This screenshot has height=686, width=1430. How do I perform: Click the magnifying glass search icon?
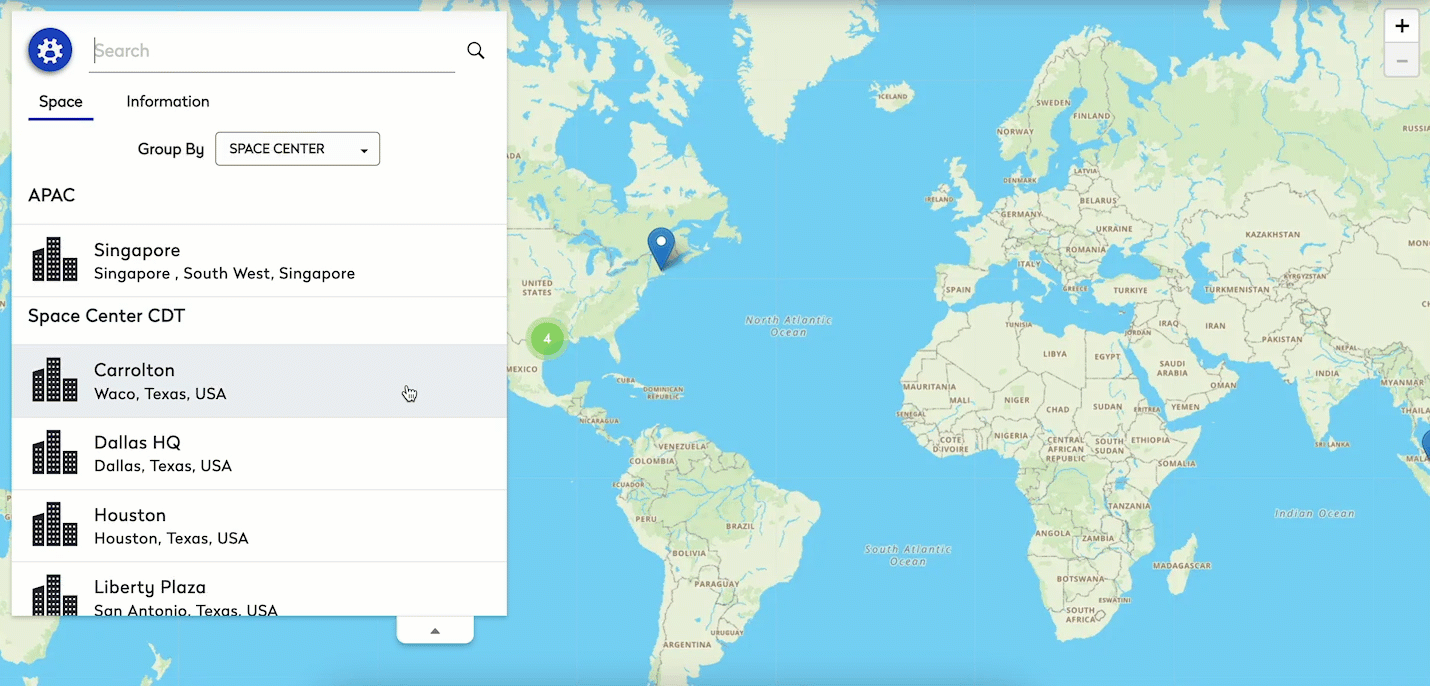tap(476, 51)
